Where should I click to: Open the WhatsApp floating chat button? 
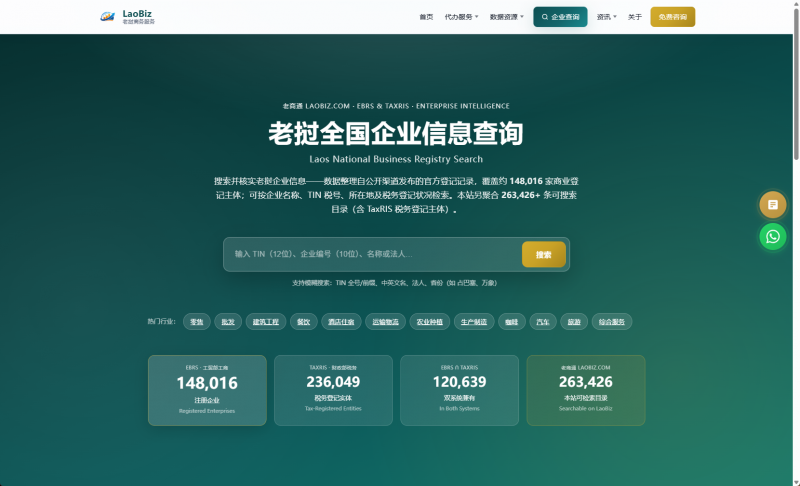[x=772, y=237]
